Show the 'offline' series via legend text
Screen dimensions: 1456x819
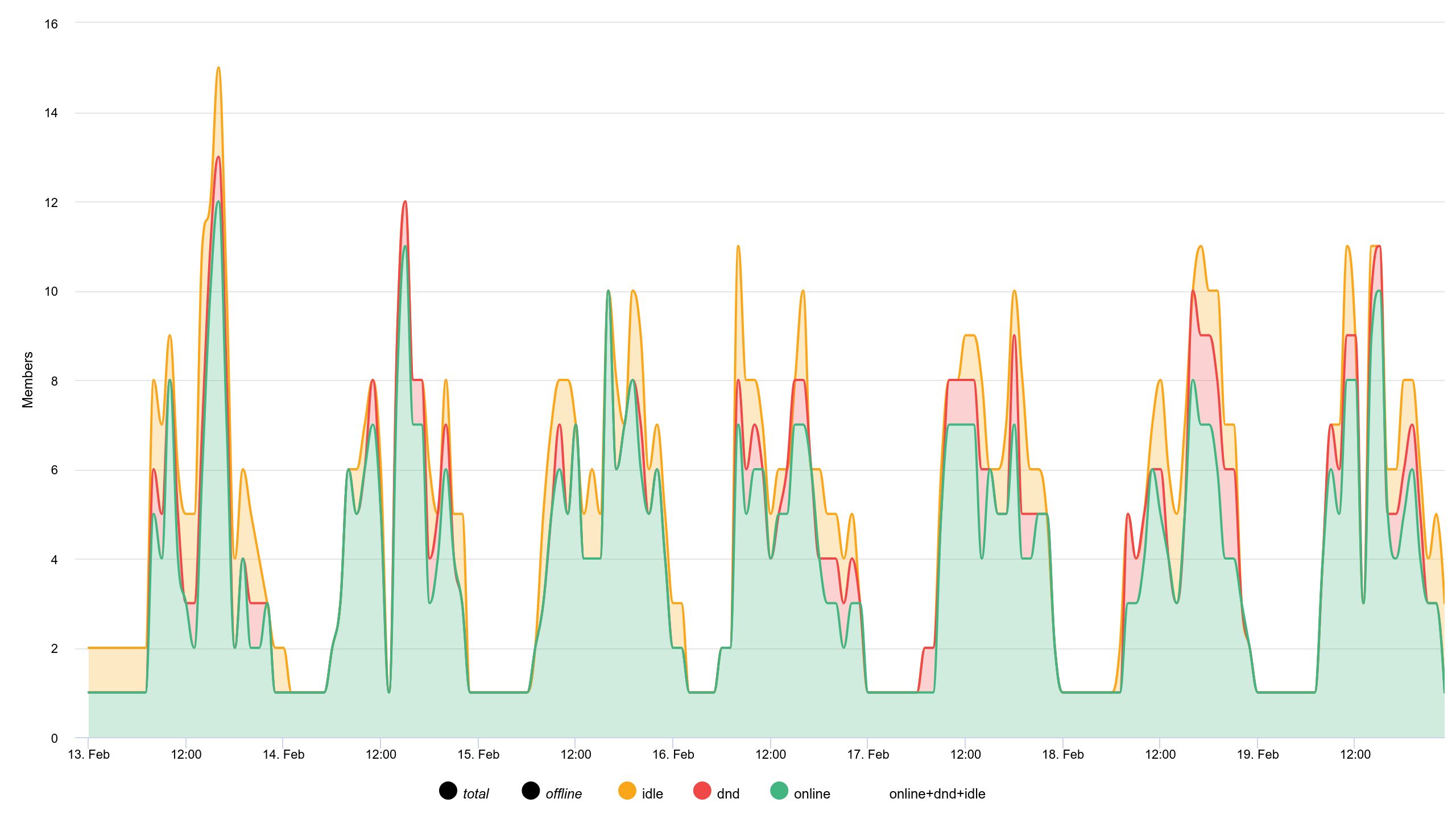pyautogui.click(x=563, y=794)
